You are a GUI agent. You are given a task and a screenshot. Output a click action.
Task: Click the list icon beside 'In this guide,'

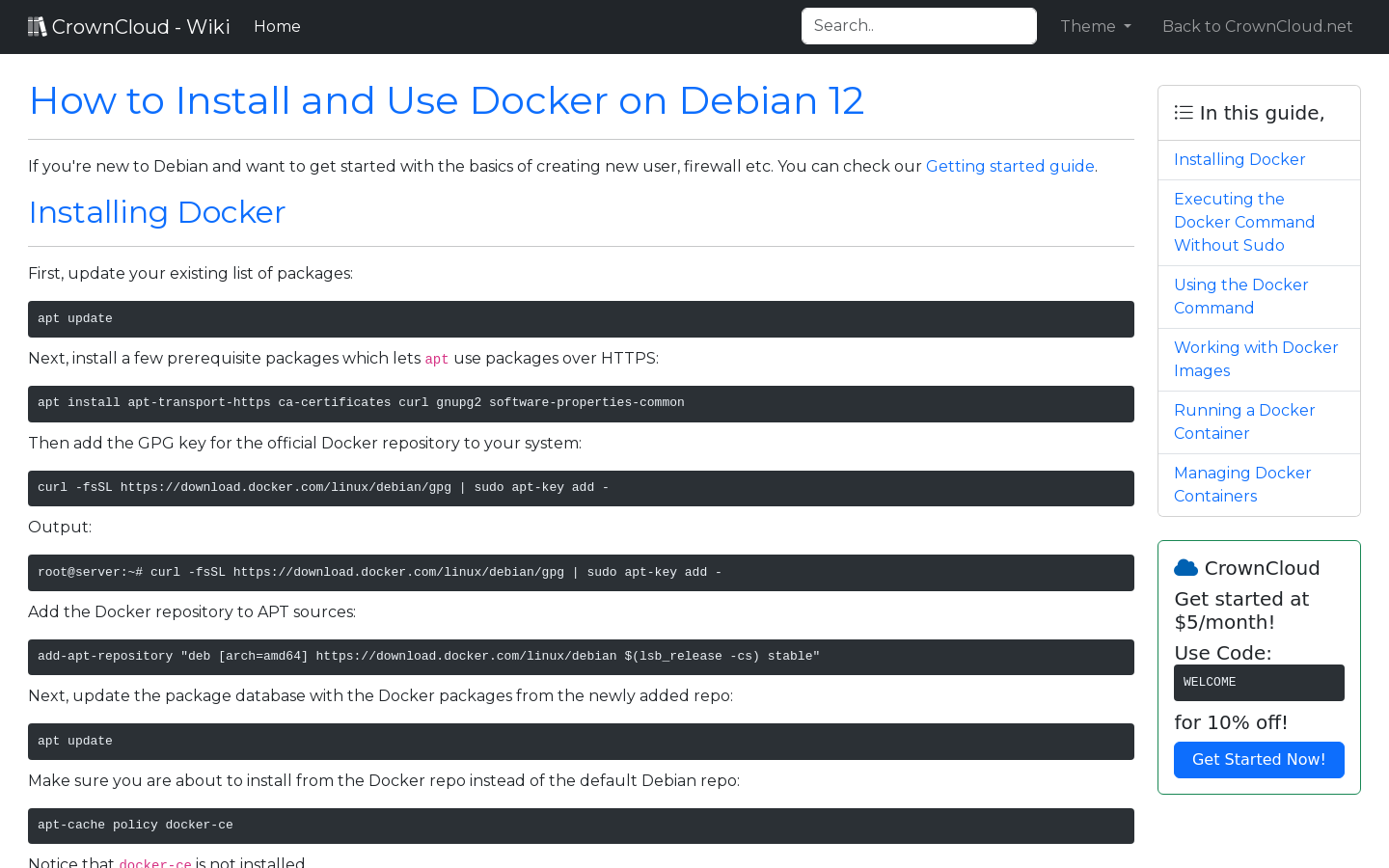coord(1183,112)
